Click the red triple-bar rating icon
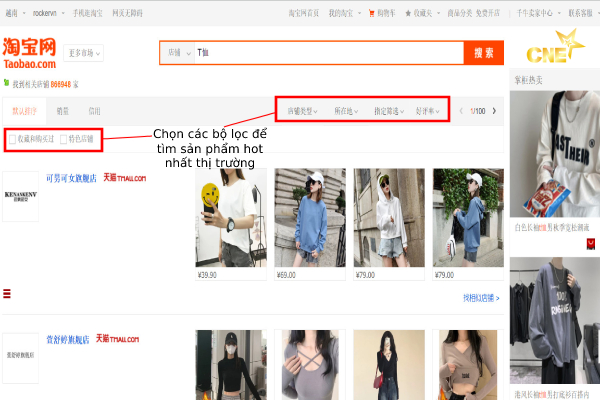The image size is (600, 400). click(x=7, y=294)
